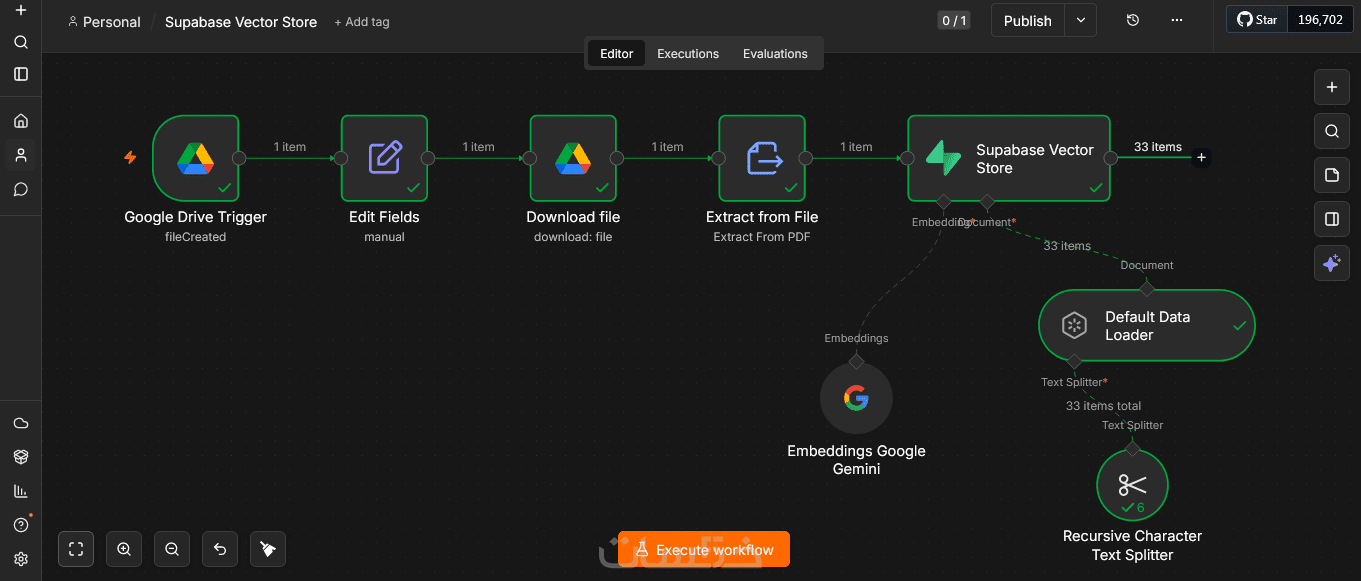The image size is (1361, 581).
Task: Click the Publish button
Action: click(1028, 20)
